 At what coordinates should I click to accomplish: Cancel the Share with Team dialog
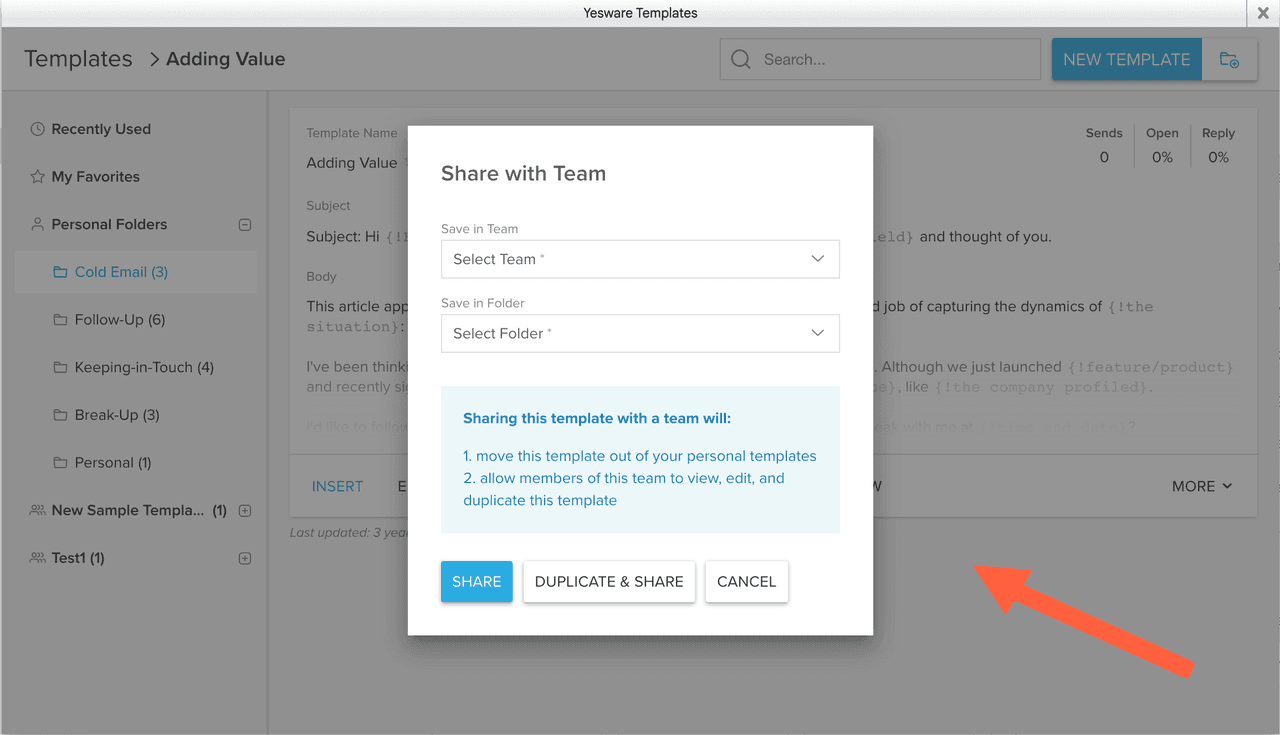(747, 581)
